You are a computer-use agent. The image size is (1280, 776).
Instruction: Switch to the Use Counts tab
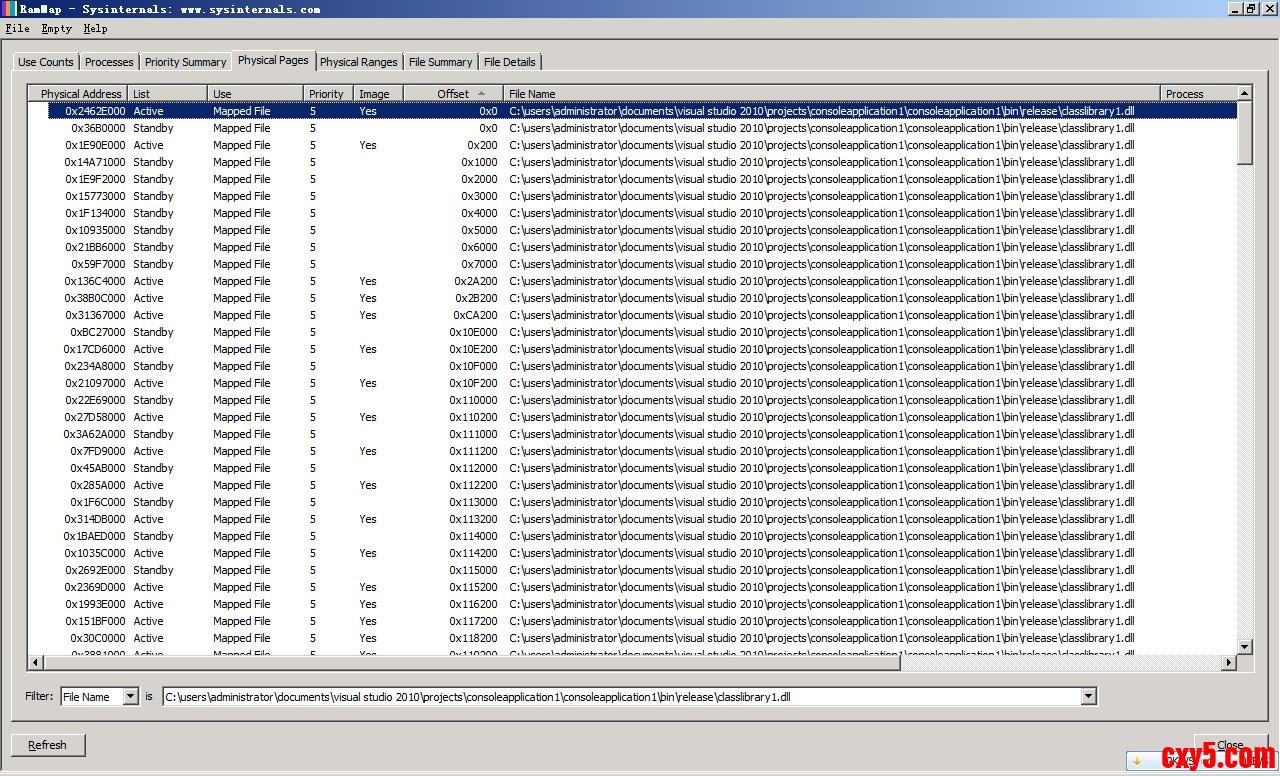[x=46, y=62]
